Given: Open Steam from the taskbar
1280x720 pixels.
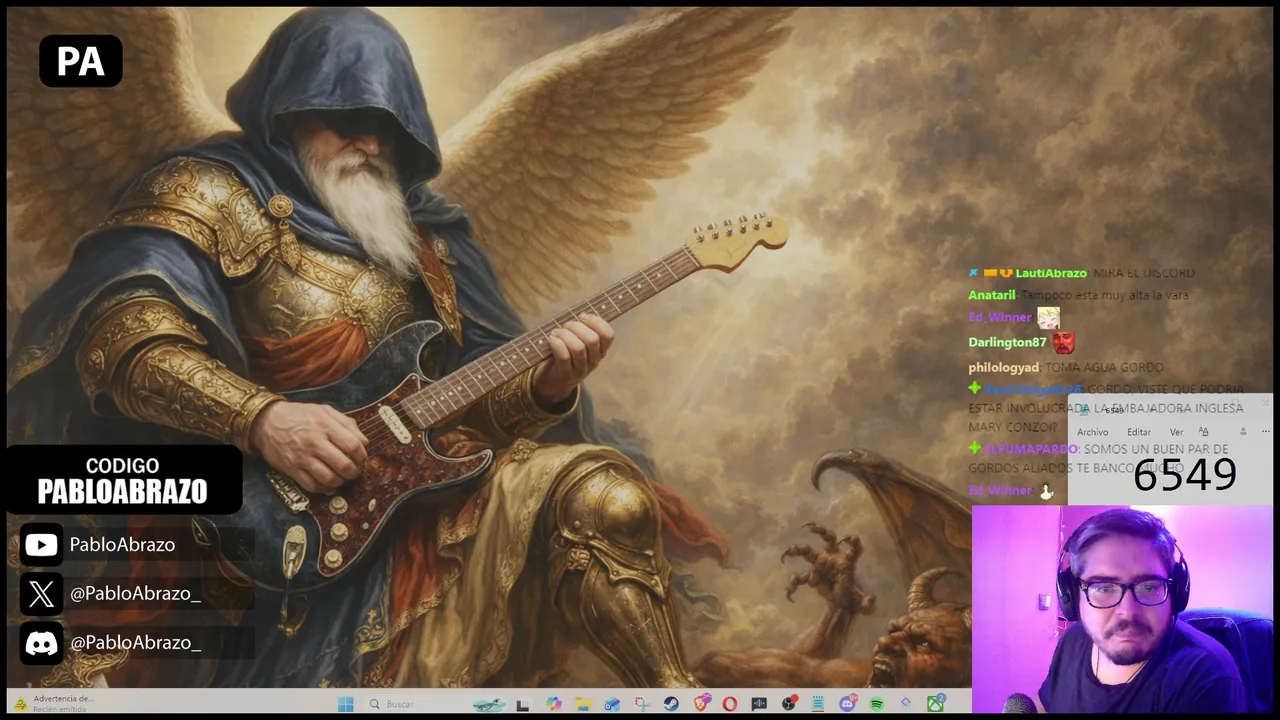Looking at the screenshot, I should (x=671, y=704).
